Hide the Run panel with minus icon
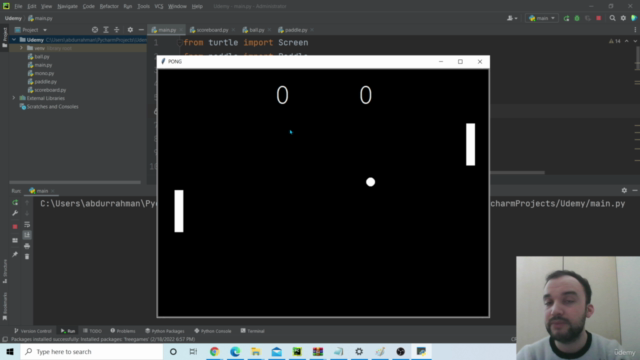 635,191
